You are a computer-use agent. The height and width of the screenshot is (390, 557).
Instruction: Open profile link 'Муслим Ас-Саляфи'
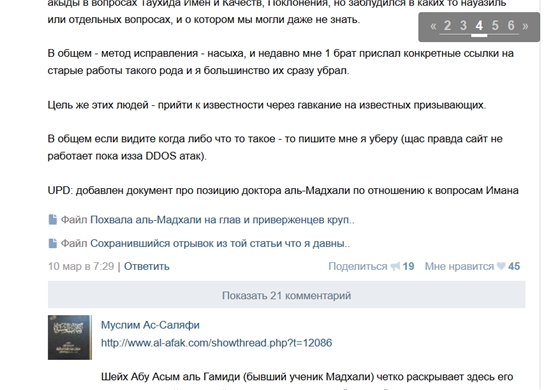pyautogui.click(x=150, y=325)
